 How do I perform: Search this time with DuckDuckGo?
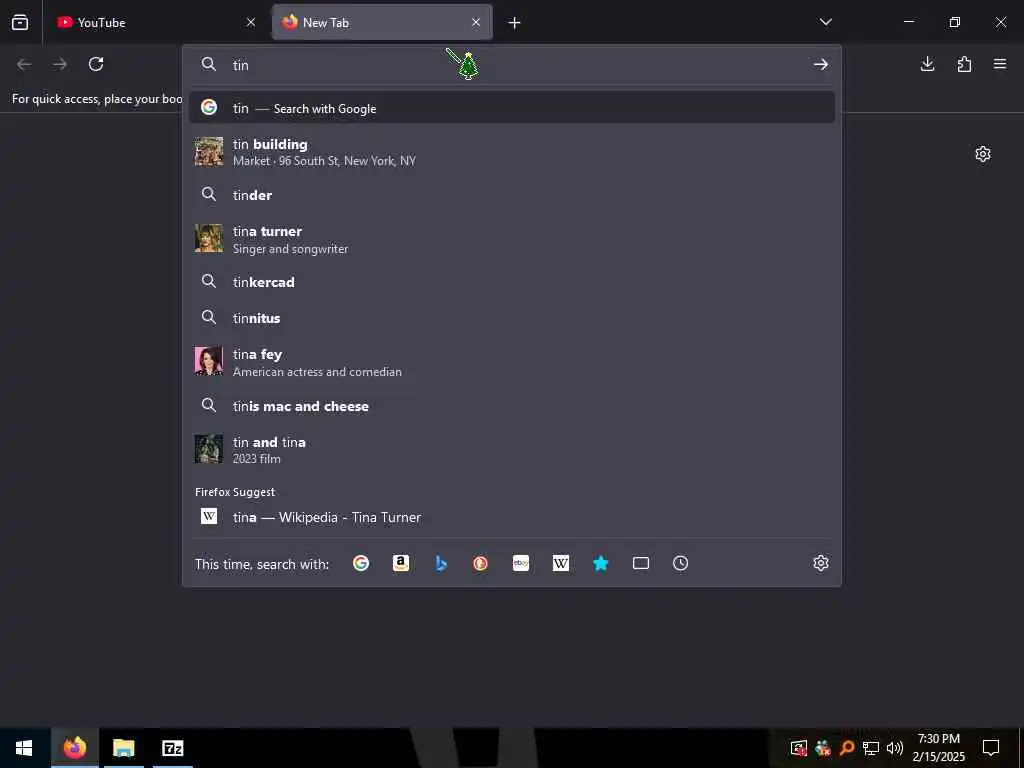point(481,563)
